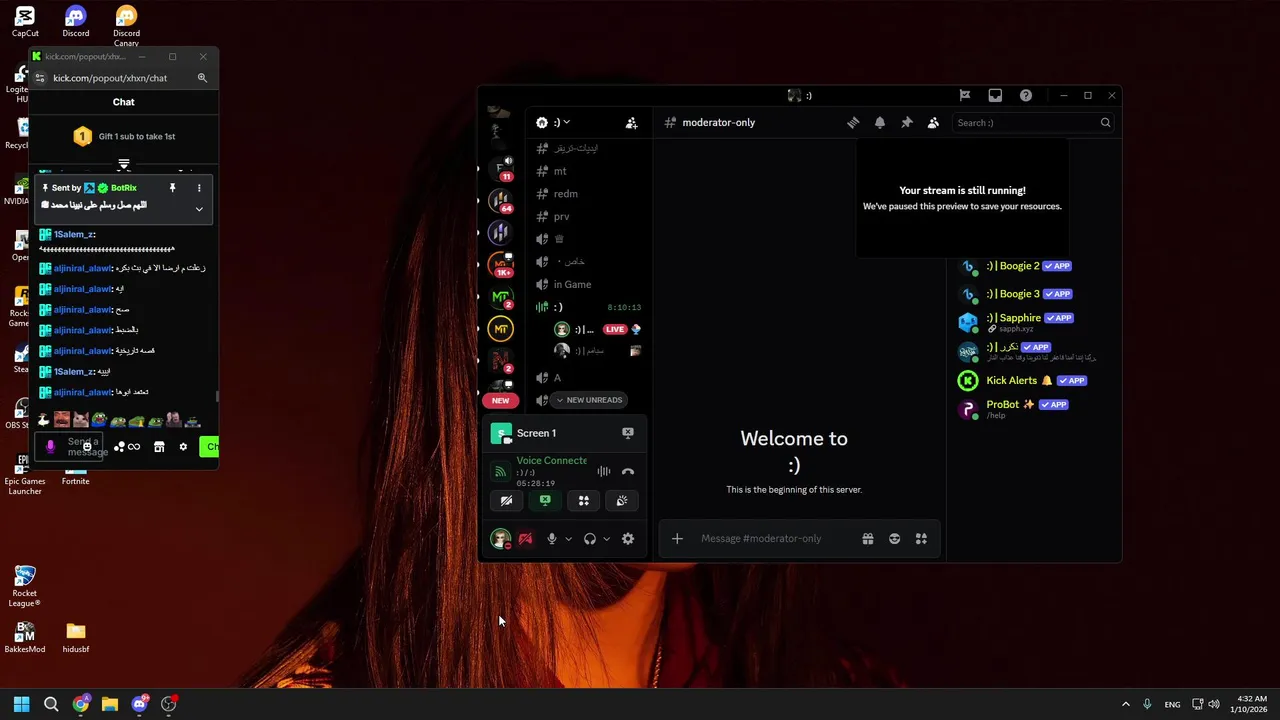Open the gift icon in message bar
The height and width of the screenshot is (720, 1280).
click(x=868, y=539)
